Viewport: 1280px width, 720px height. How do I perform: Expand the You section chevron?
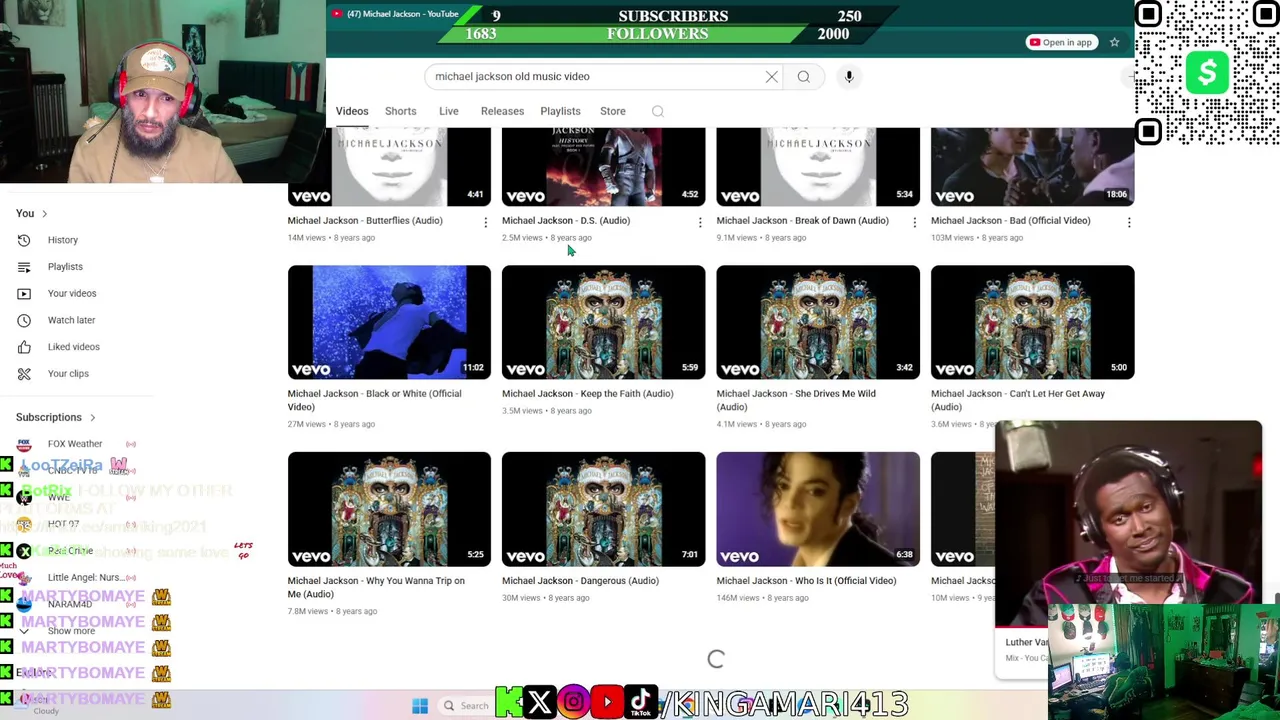(44, 213)
